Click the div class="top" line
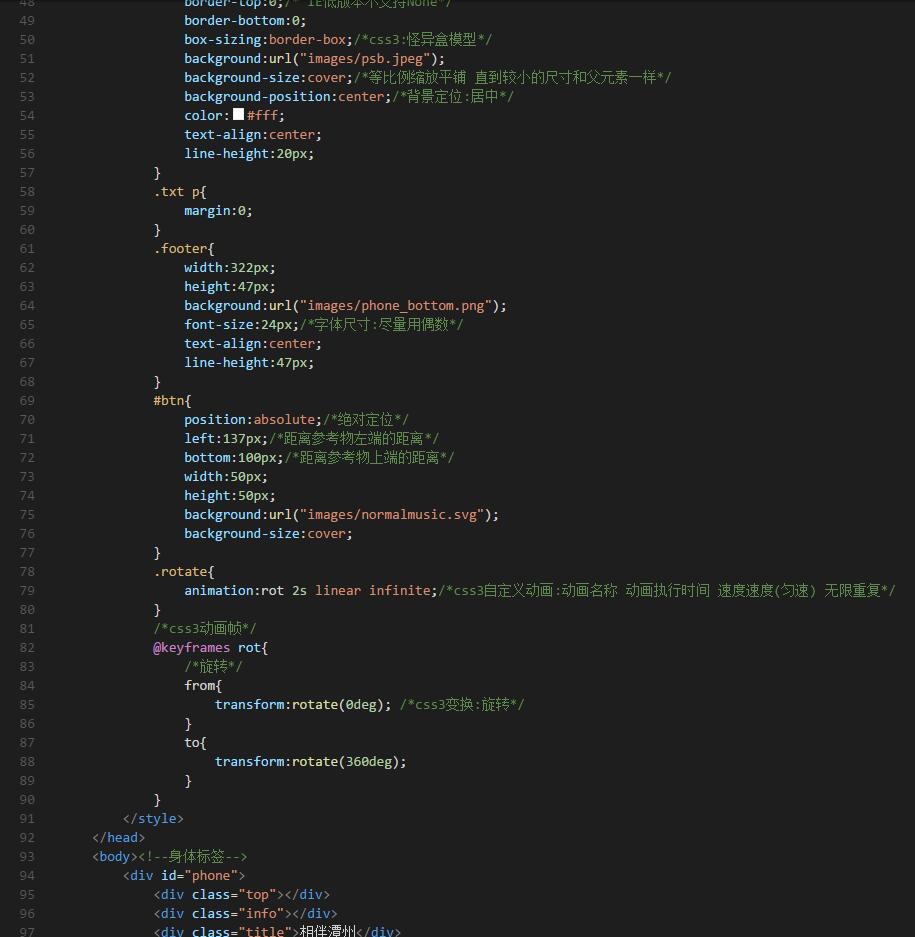The width and height of the screenshot is (915, 937). pos(242,895)
